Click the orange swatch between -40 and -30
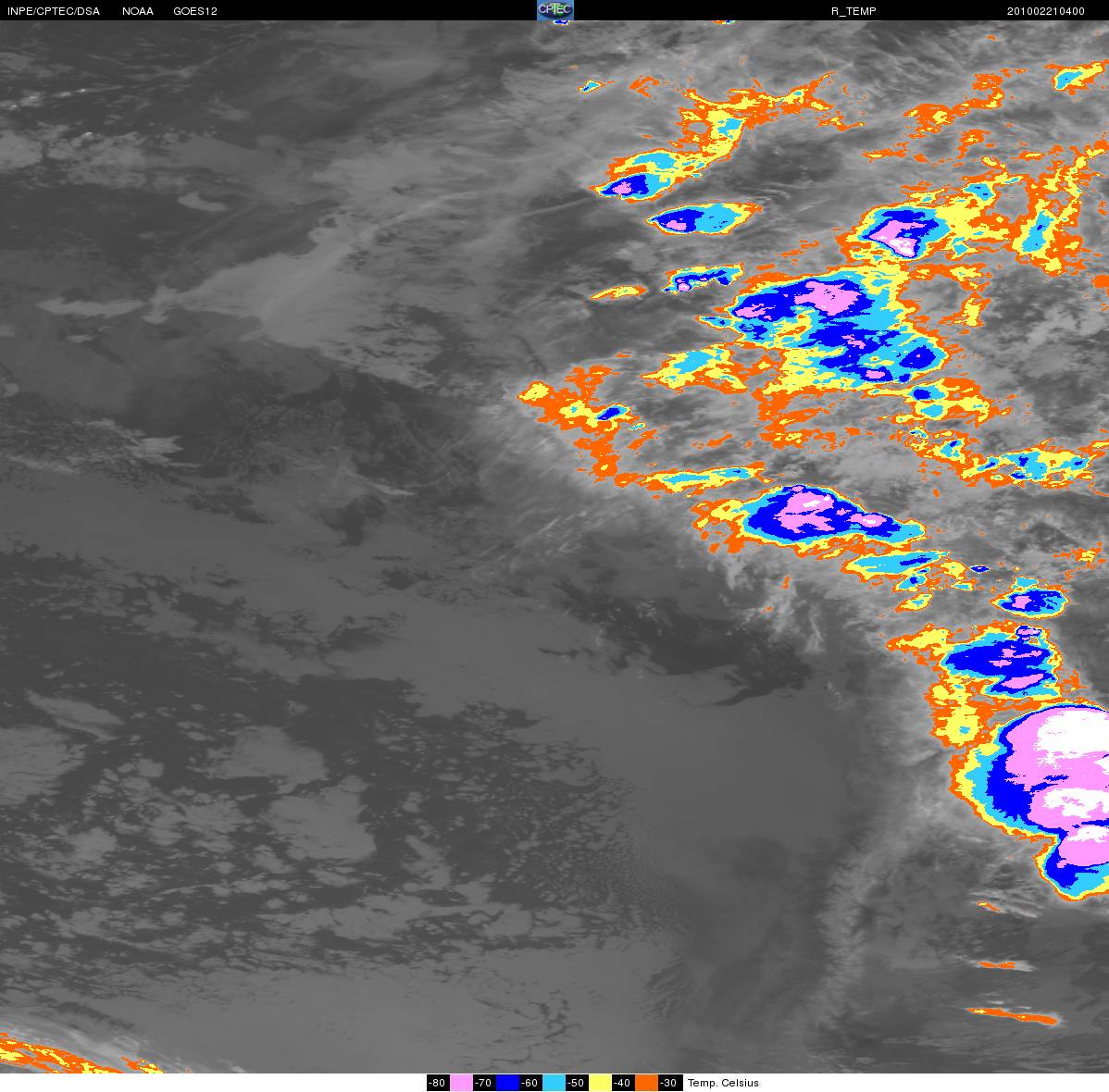 pos(646,1083)
